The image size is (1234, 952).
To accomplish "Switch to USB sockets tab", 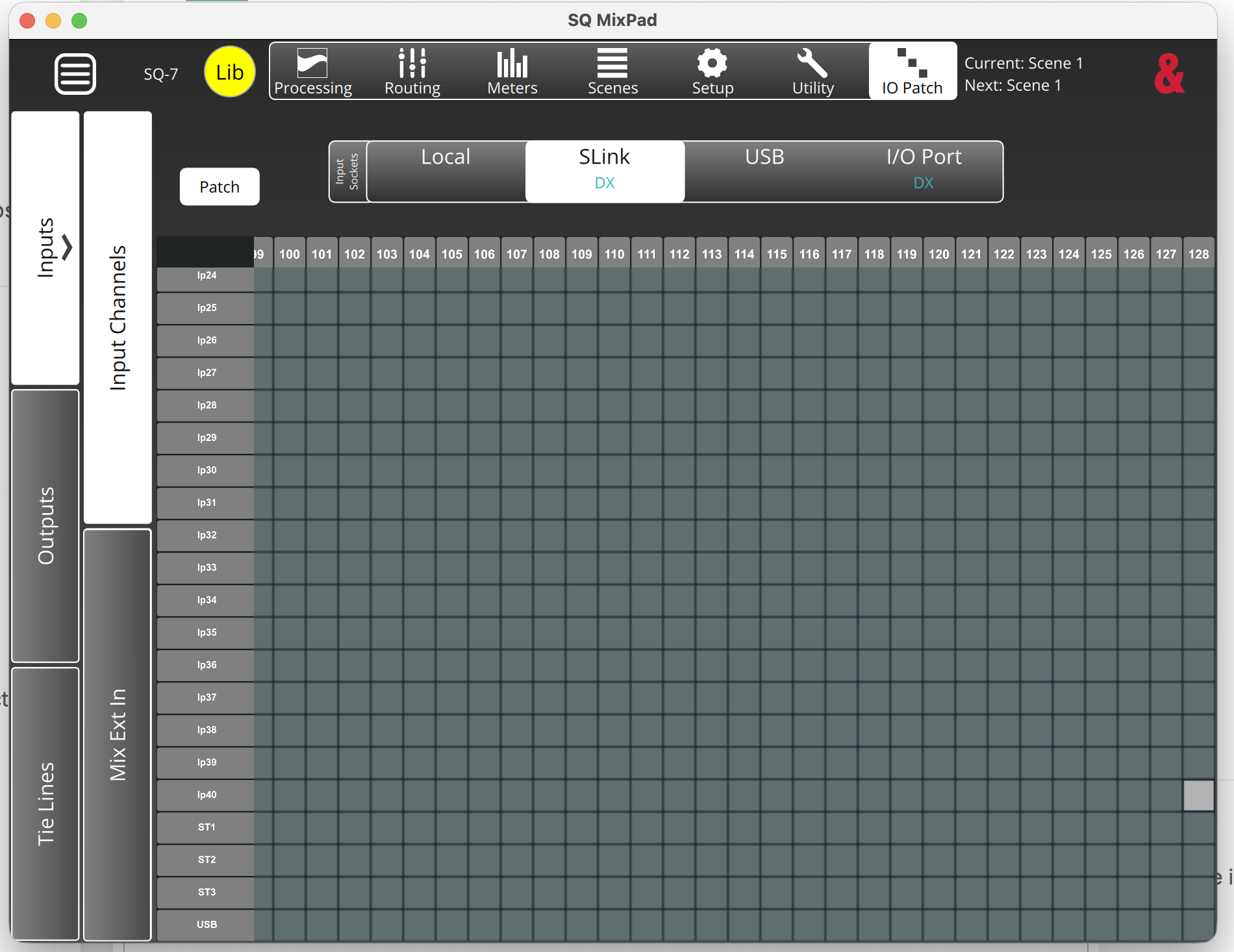I will (x=764, y=171).
